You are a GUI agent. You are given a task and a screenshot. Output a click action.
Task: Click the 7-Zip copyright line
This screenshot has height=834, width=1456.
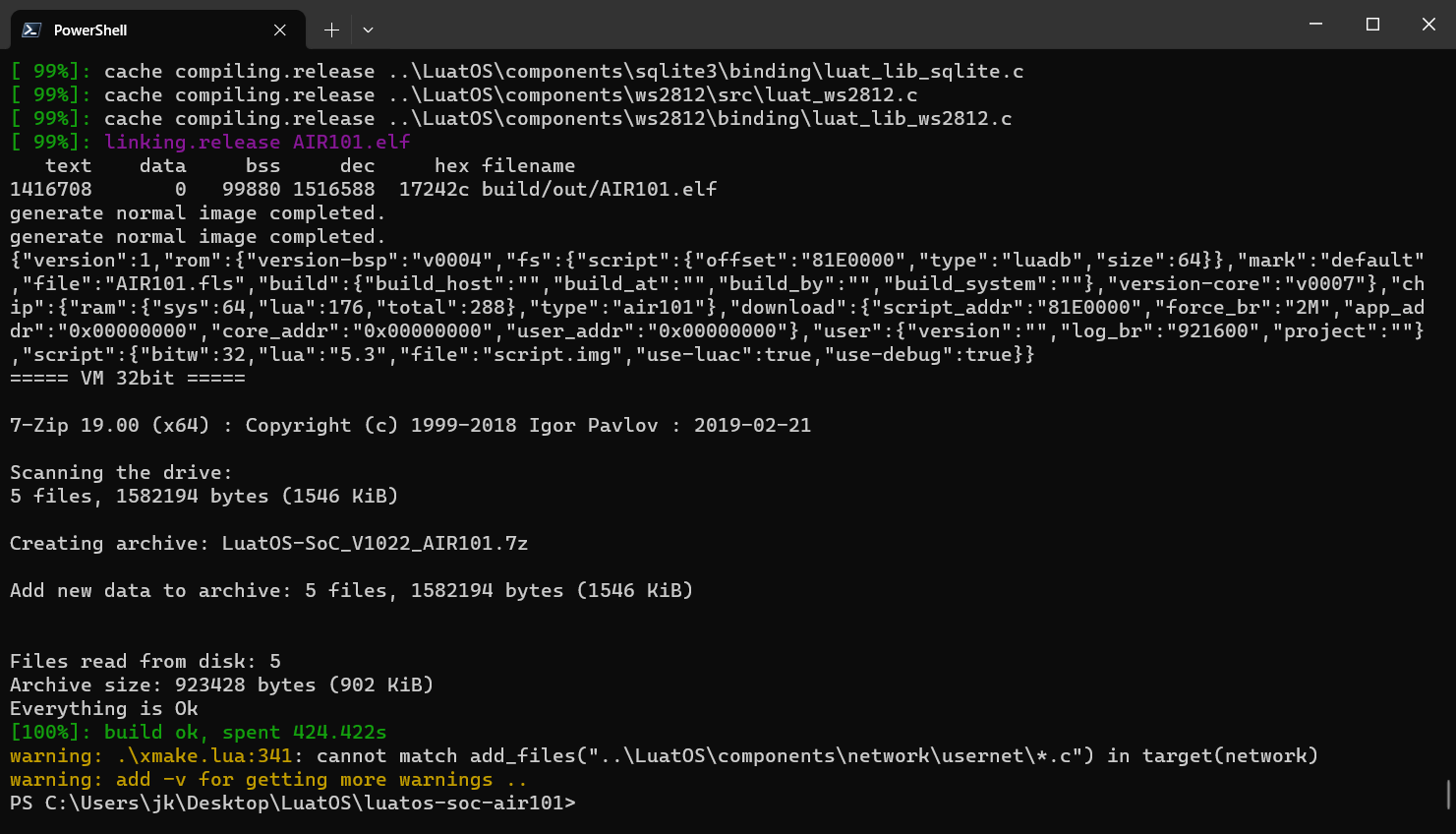pyautogui.click(x=409, y=425)
